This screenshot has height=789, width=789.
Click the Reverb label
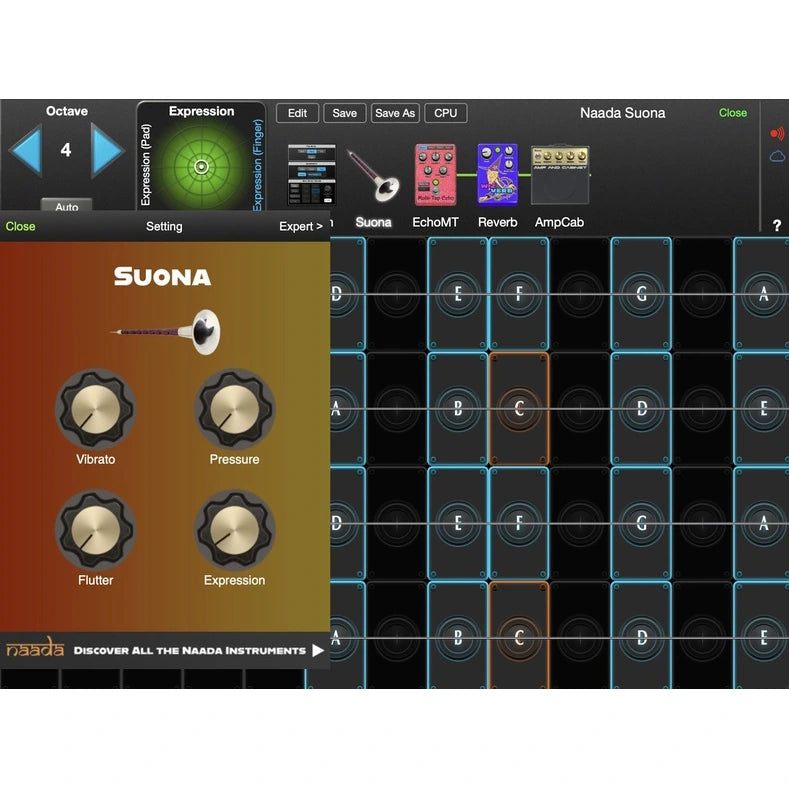click(498, 222)
